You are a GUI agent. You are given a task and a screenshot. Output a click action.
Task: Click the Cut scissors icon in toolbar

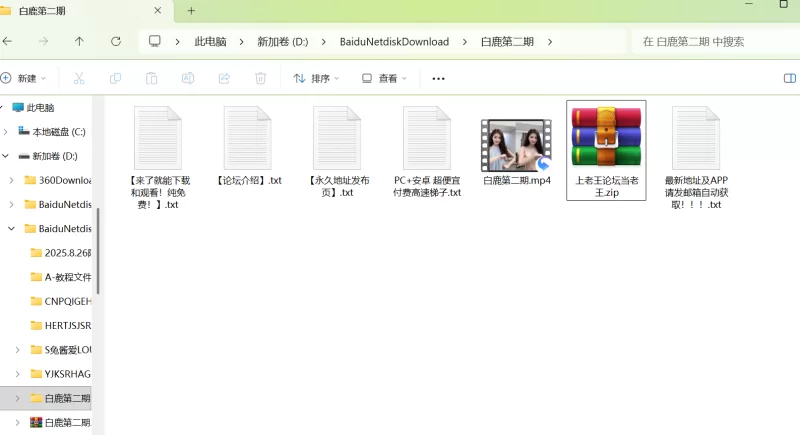[x=79, y=78]
